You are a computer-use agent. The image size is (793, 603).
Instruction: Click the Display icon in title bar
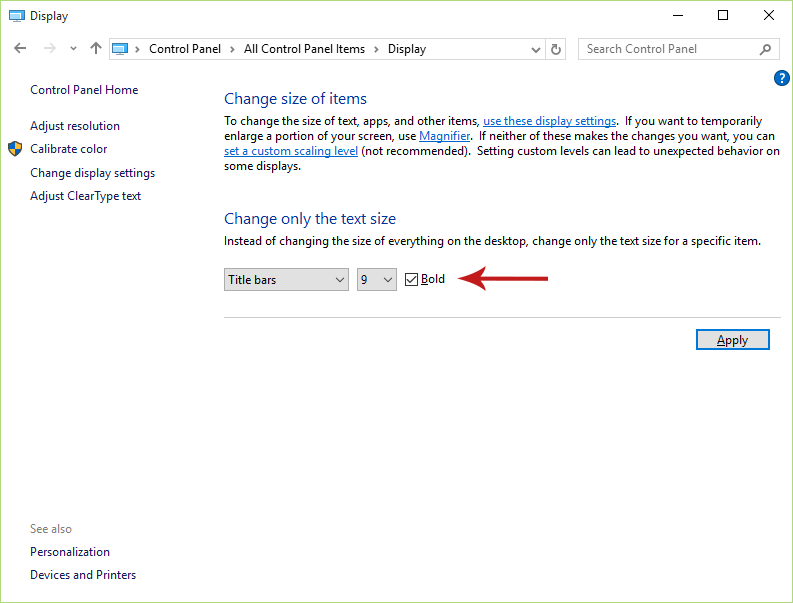(x=16, y=16)
